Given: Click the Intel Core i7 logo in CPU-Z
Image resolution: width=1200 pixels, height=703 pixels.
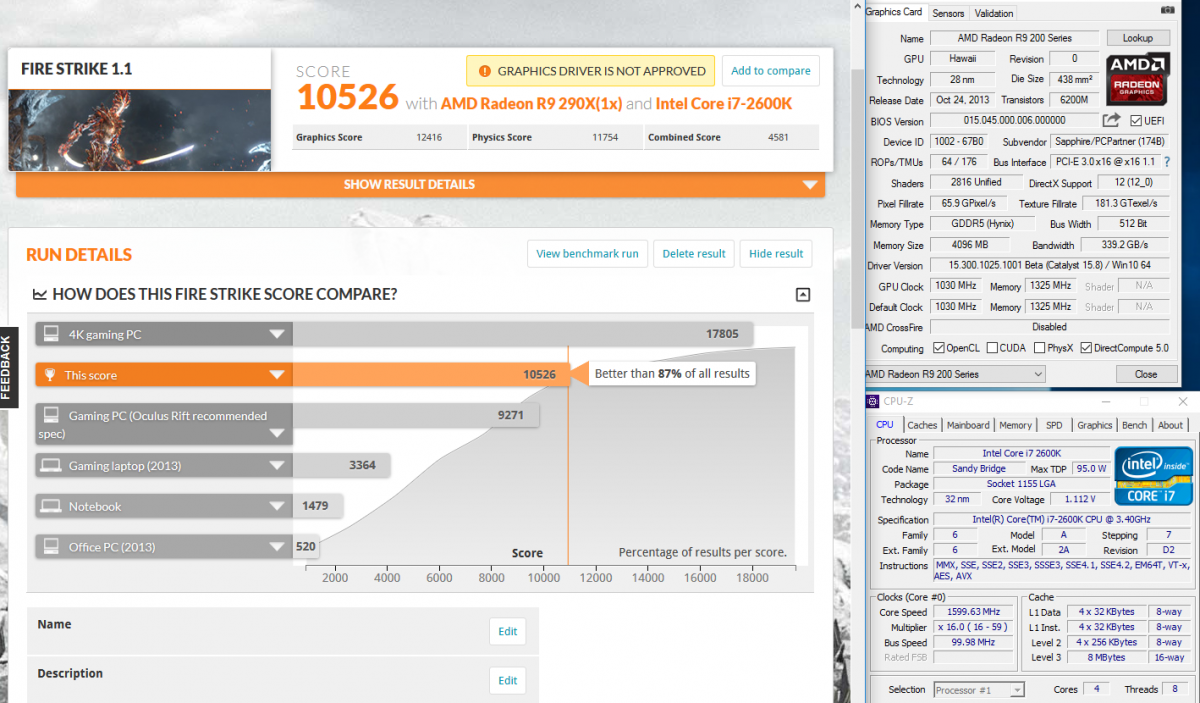Looking at the screenshot, I should (1154, 475).
